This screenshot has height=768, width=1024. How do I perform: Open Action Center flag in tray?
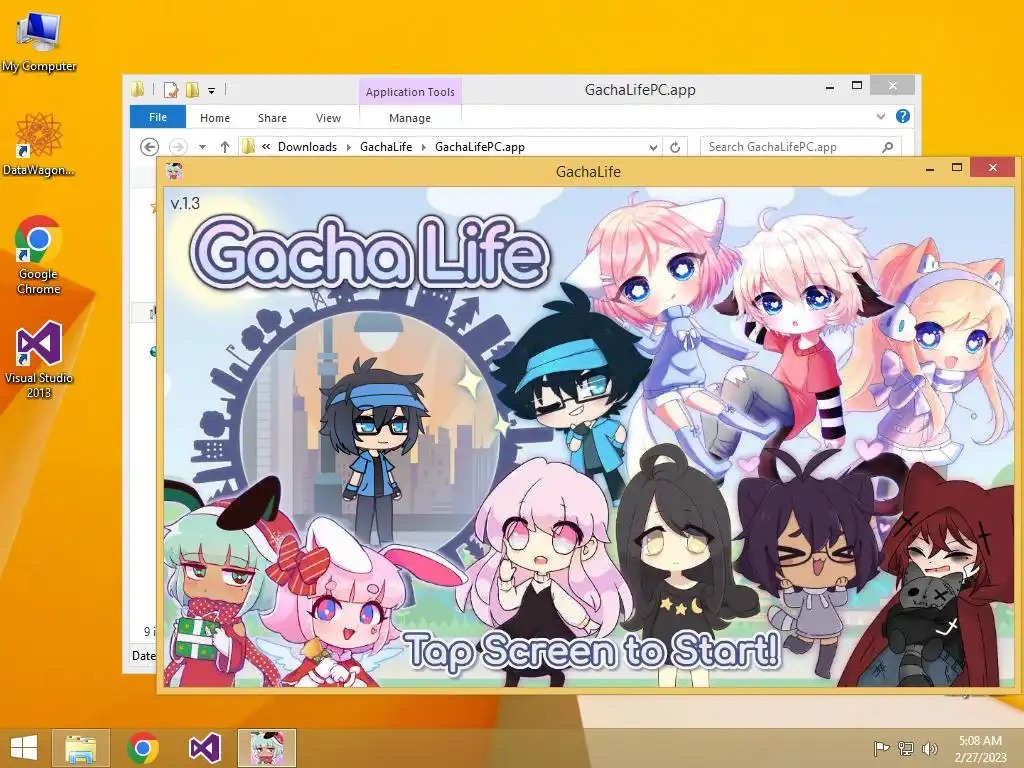coord(881,748)
